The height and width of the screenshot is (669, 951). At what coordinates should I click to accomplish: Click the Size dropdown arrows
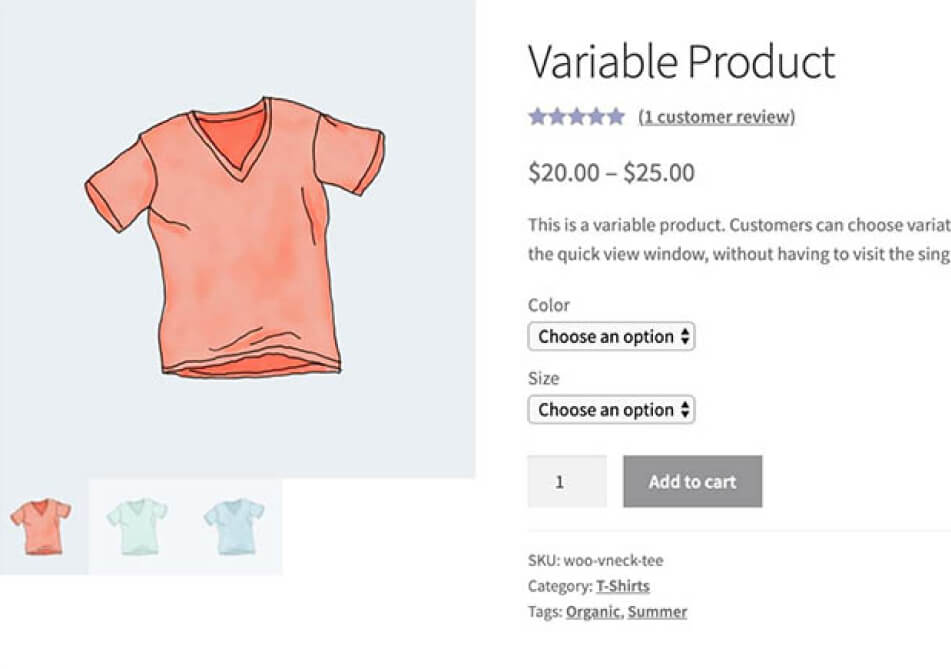pyautogui.click(x=685, y=410)
